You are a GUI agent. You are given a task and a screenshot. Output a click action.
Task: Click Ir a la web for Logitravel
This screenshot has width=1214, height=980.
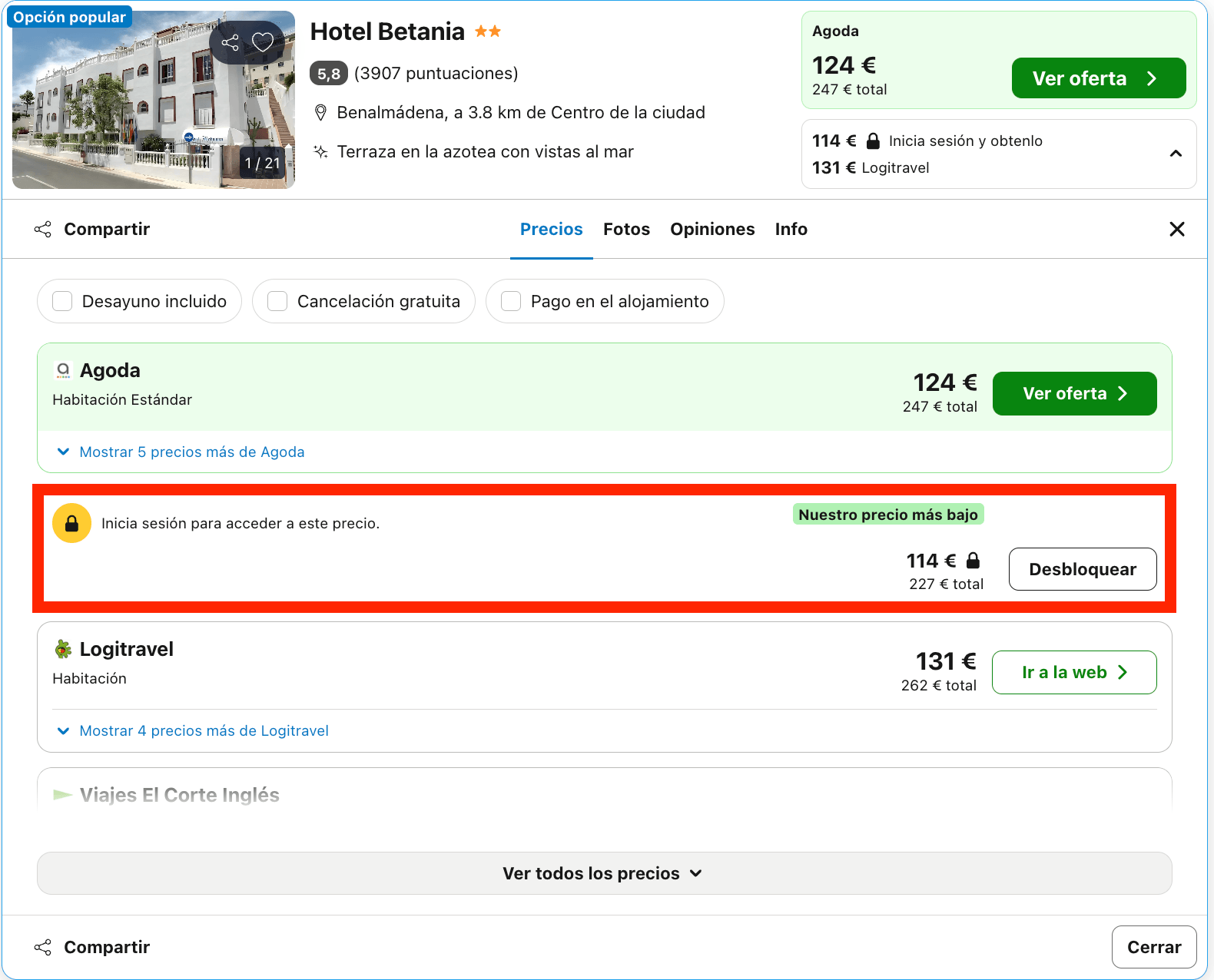(x=1074, y=672)
